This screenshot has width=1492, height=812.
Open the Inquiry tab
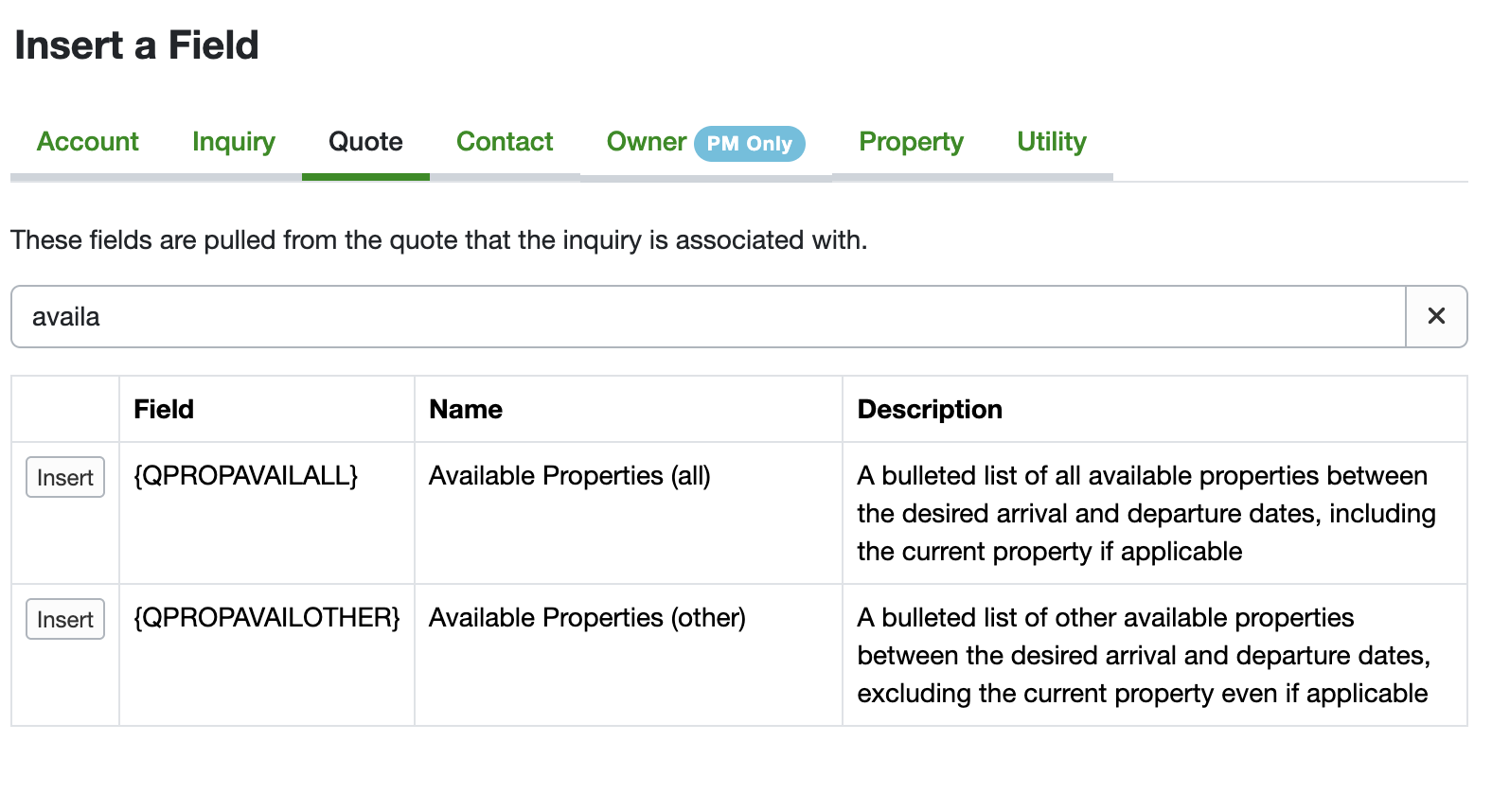(233, 142)
